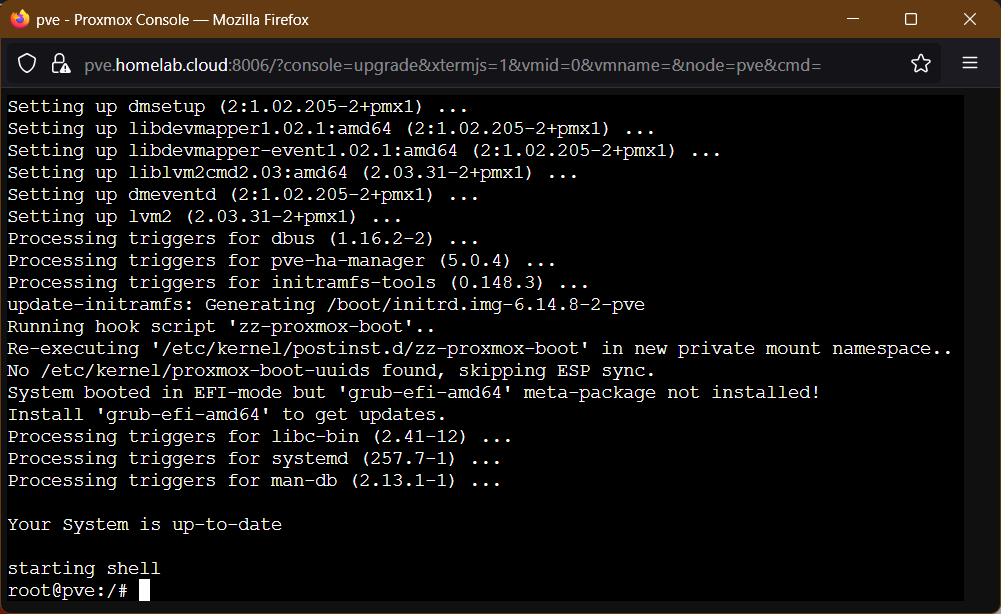Screen dimensions: 1001x614
Task: Click the connection-not-secure padlock warning badge
Action: pos(60,63)
